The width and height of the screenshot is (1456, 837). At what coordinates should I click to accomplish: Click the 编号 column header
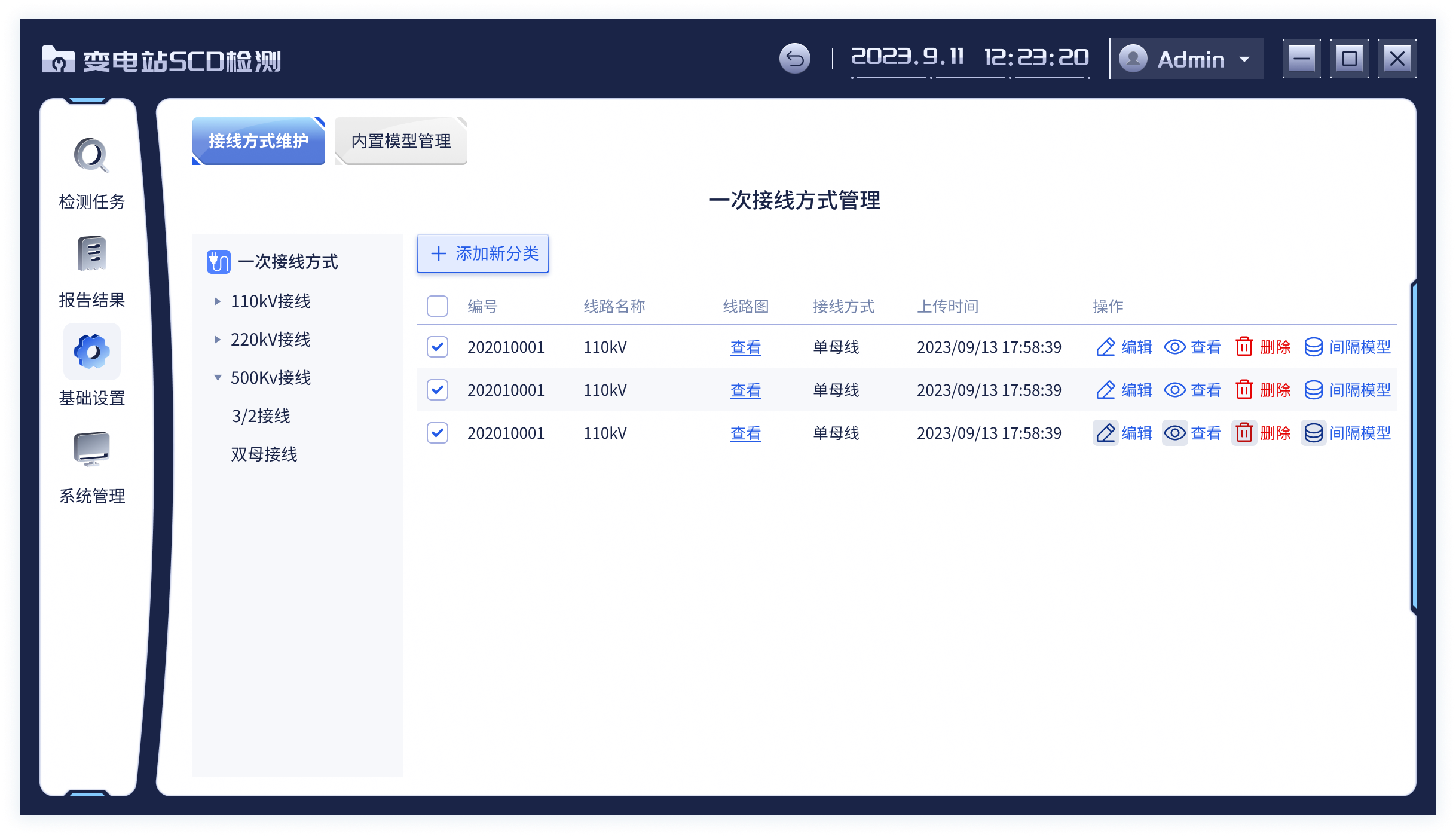pyautogui.click(x=483, y=307)
